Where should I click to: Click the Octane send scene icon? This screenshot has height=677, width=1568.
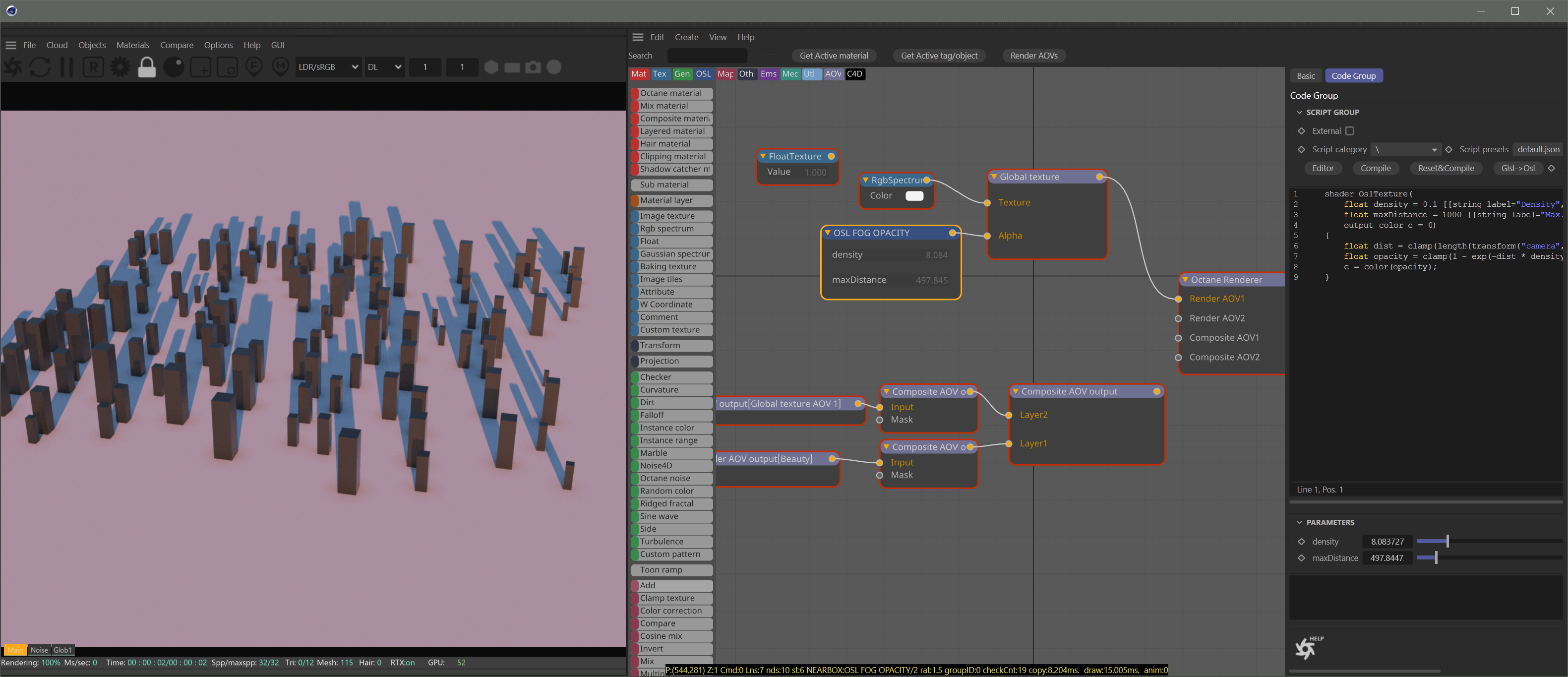click(x=13, y=67)
